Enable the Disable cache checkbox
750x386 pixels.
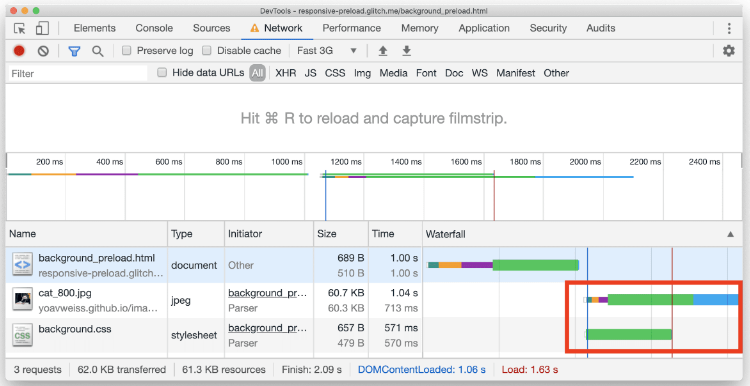[x=207, y=50]
